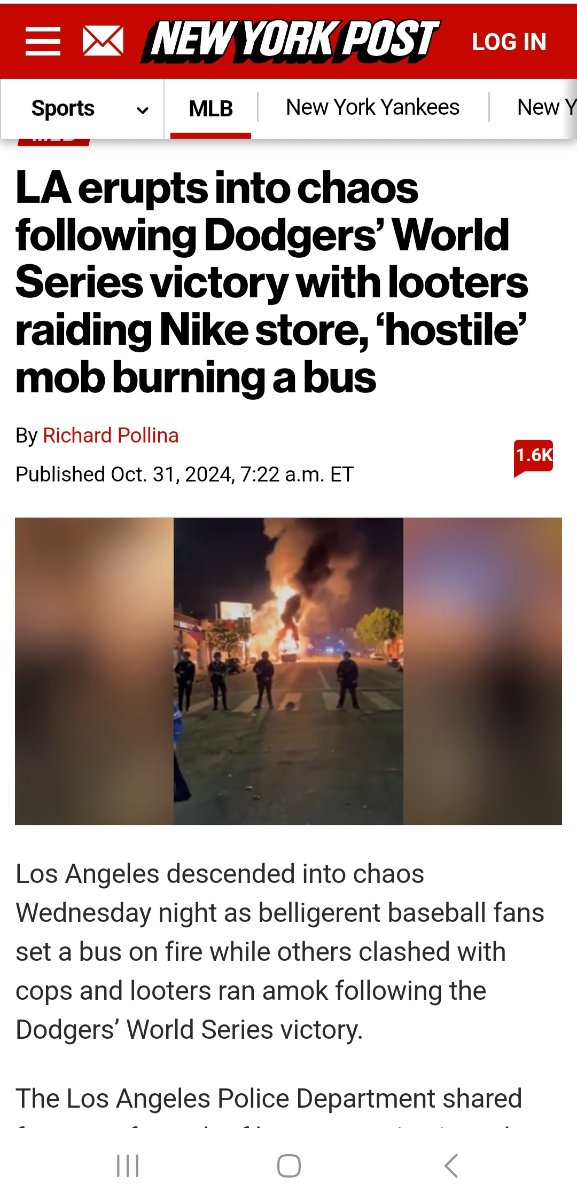Click the LA erupts into chaos headline
This screenshot has width=577, height=1200.
click(272, 283)
